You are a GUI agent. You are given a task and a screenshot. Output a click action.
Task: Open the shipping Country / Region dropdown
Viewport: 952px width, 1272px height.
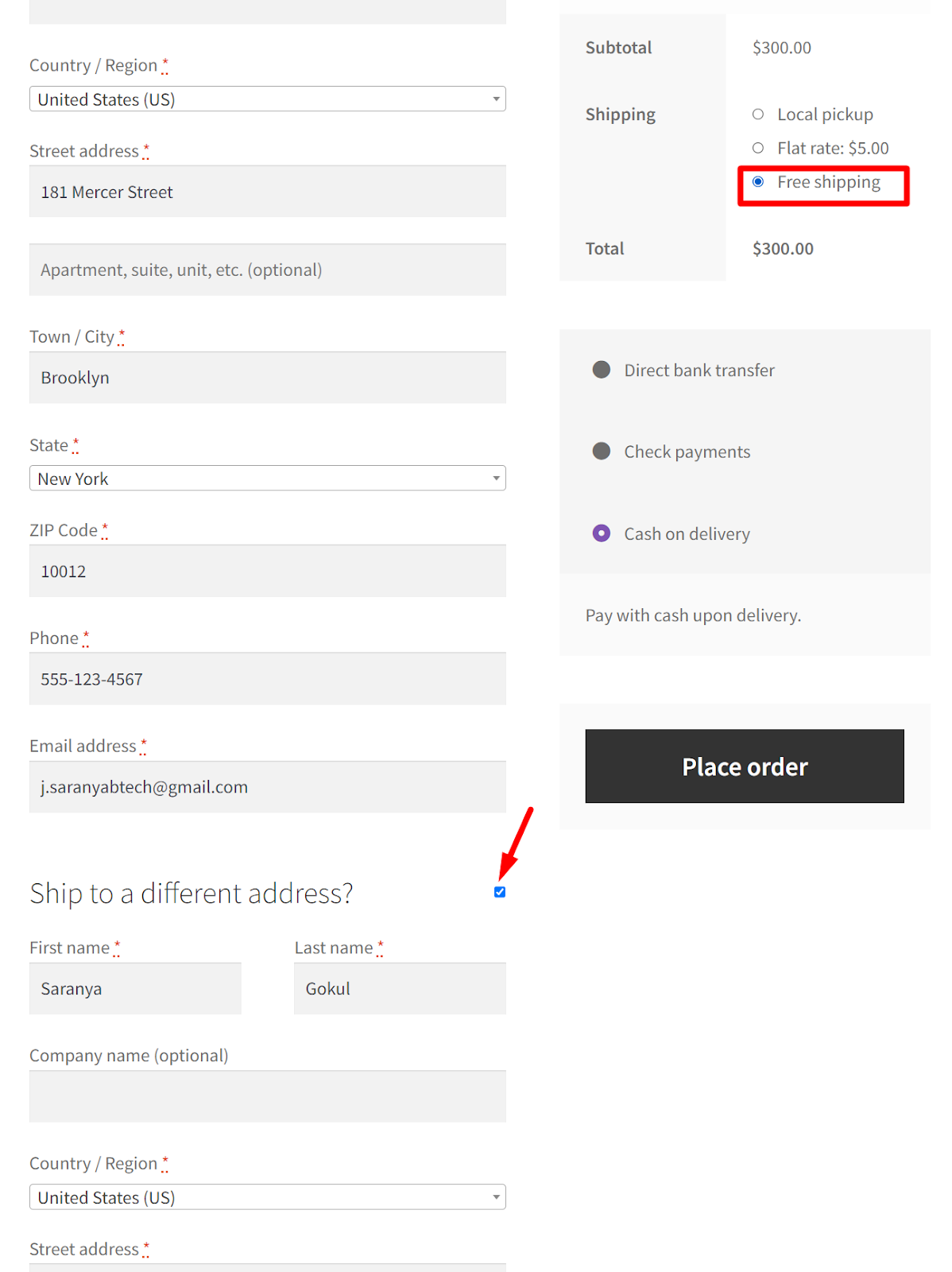[267, 1196]
